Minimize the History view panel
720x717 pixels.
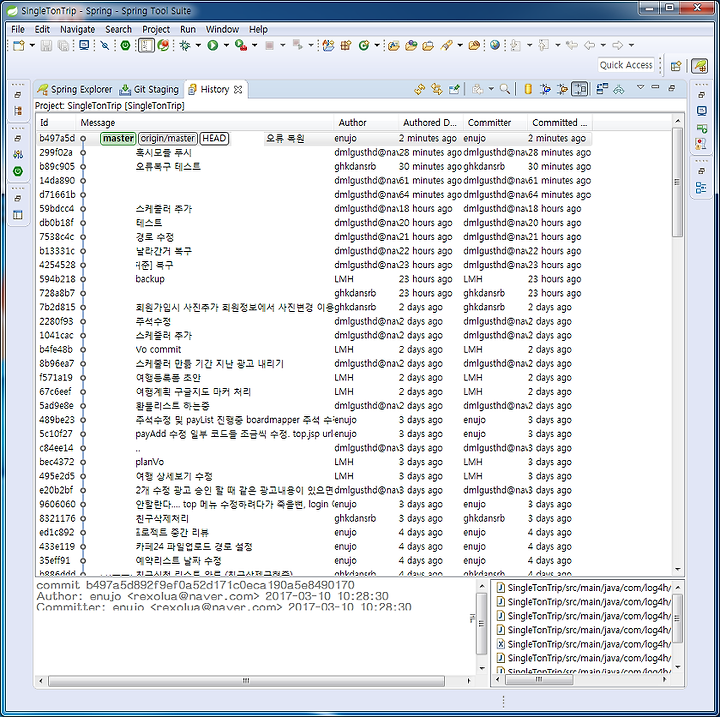point(656,87)
